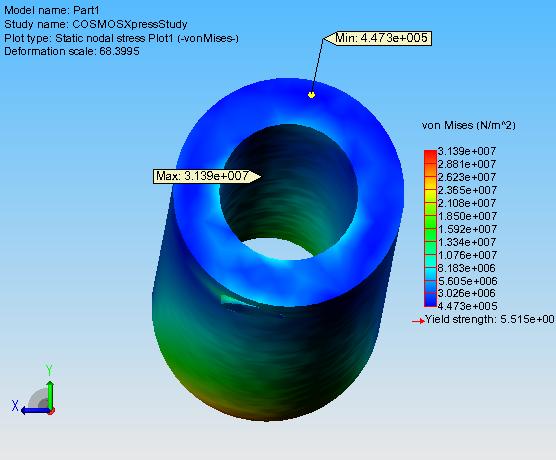
Task: Click the legend value 2.623e+007
Action: point(467,177)
